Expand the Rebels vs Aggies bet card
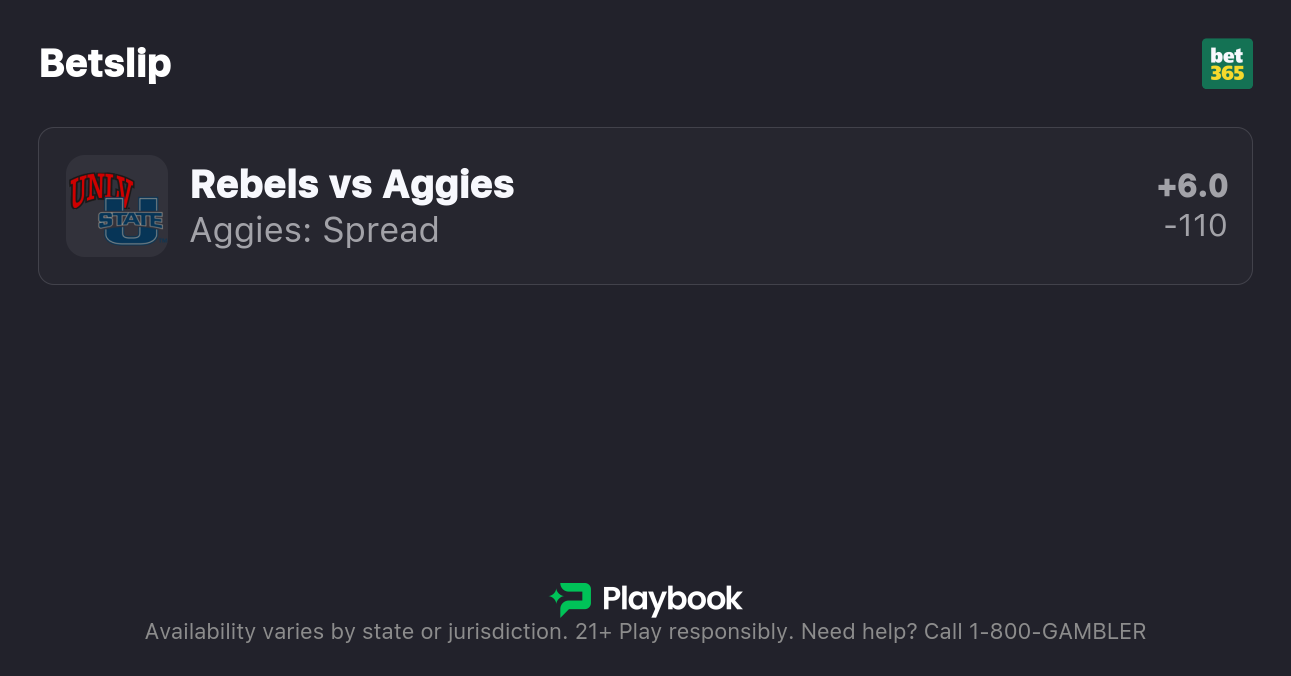Image resolution: width=1291 pixels, height=676 pixels. [x=645, y=206]
